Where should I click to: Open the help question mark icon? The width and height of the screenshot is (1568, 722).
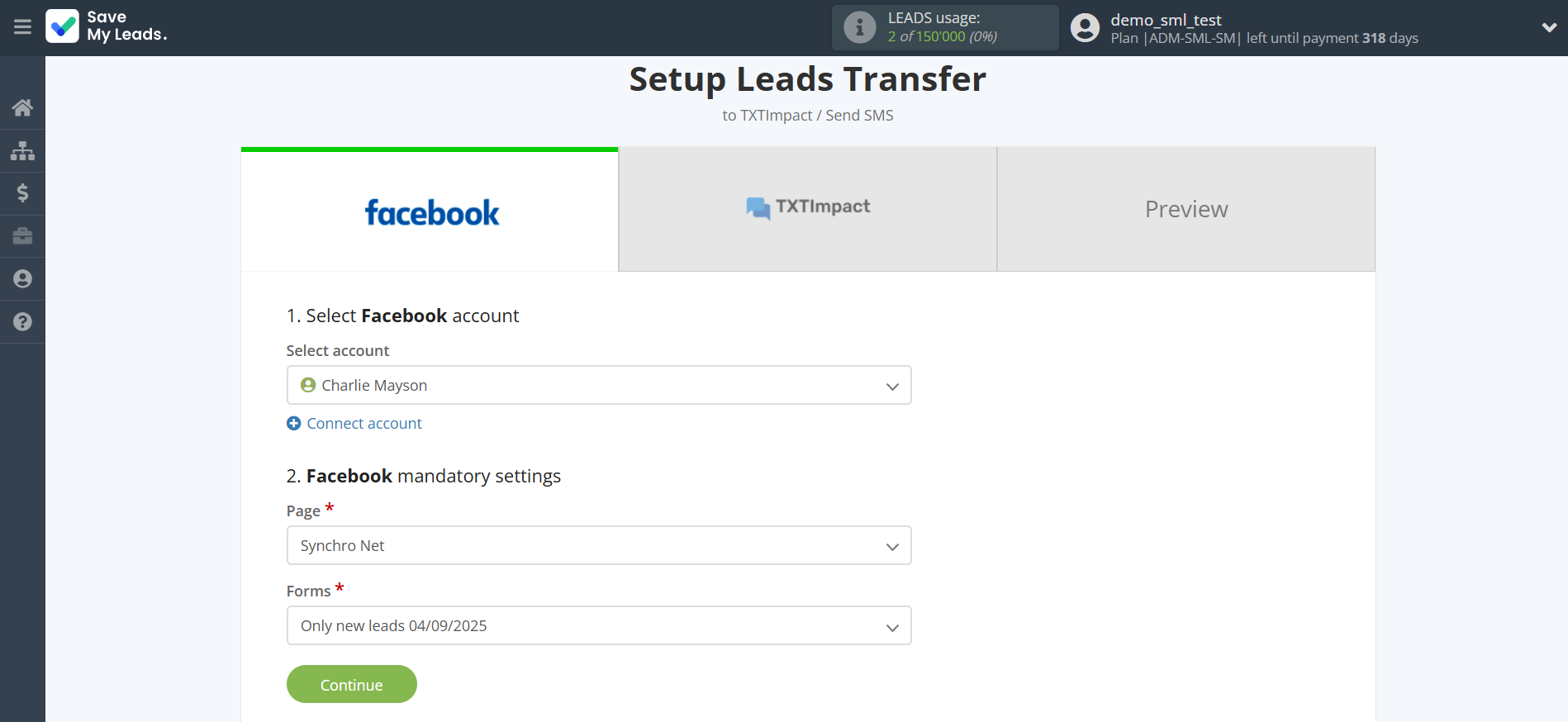click(22, 322)
